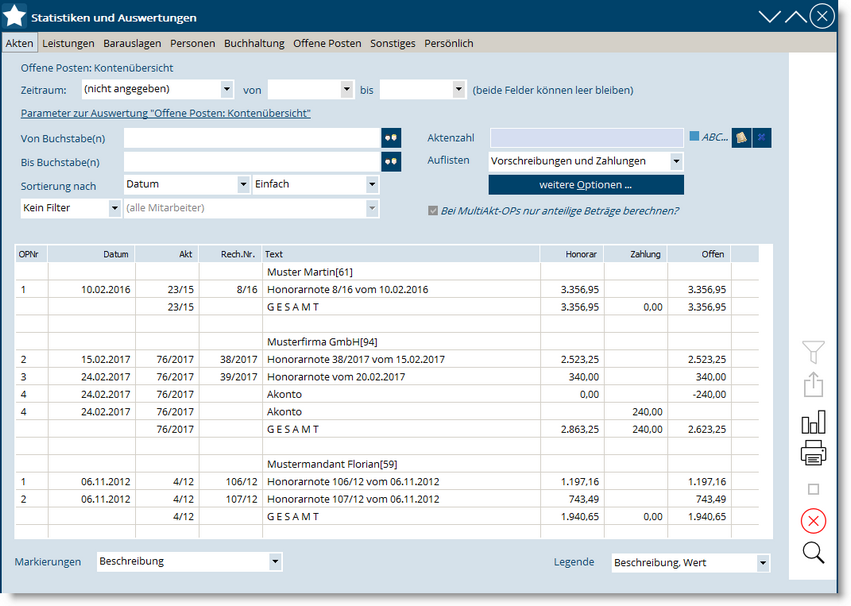
Task: Expand the 'Einfach' sorting dropdown
Action: 372,184
